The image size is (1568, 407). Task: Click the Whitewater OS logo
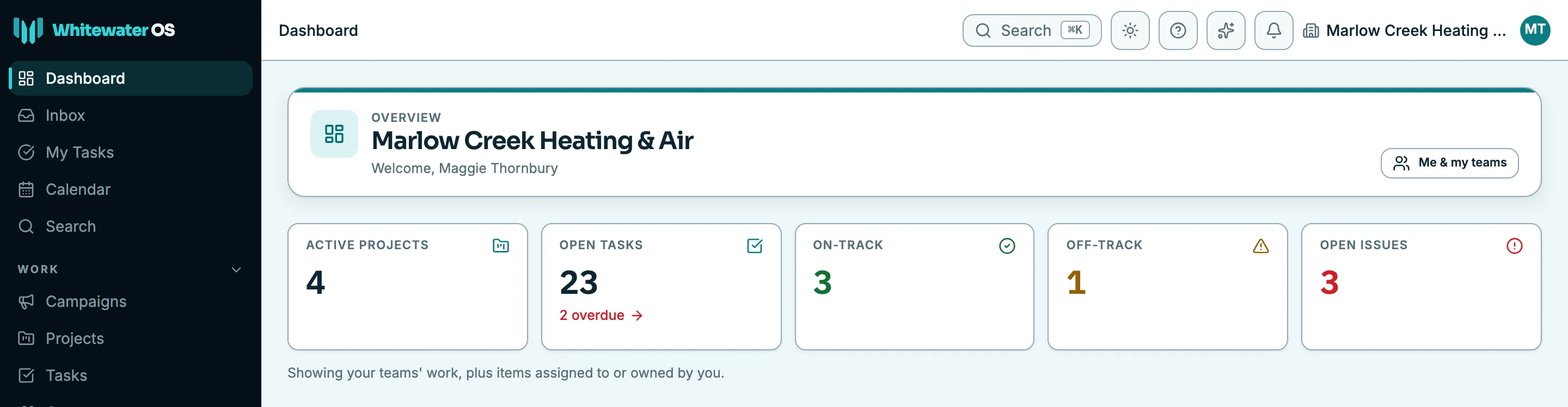click(x=94, y=30)
